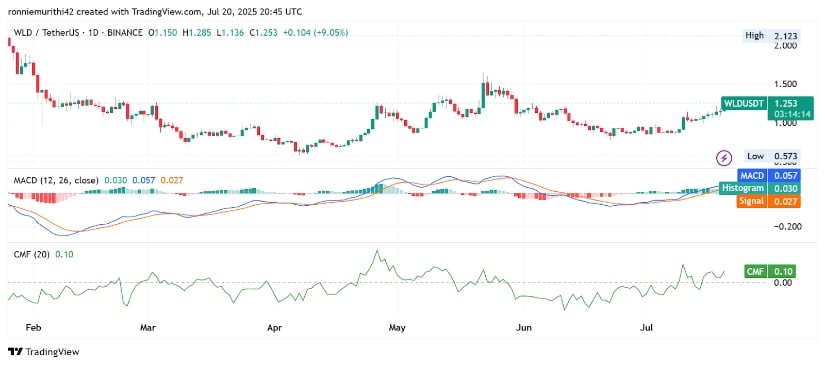Click the May label on time axis
This screenshot has width=825, height=365.
point(397,328)
